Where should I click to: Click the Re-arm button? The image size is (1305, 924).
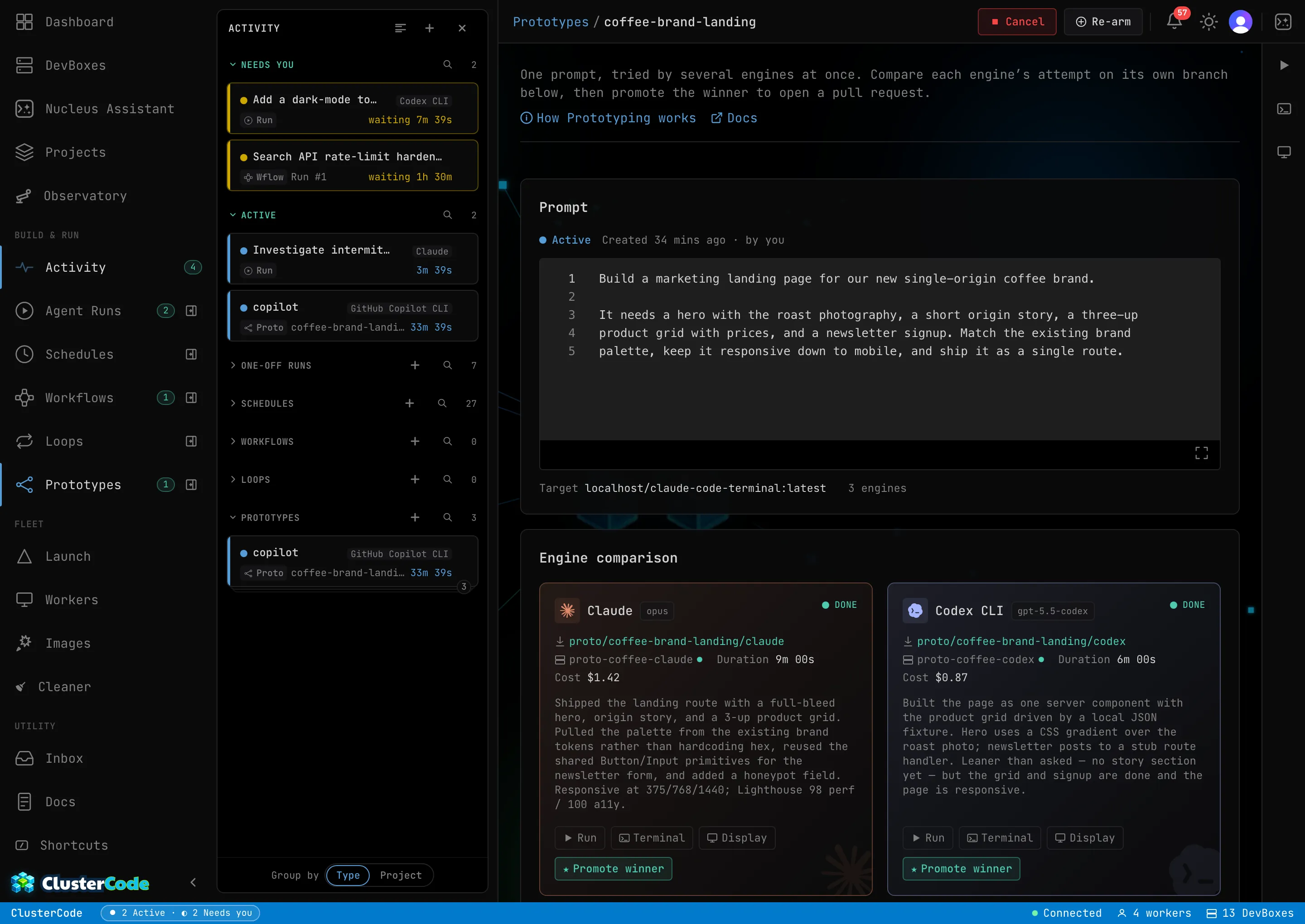click(x=1103, y=22)
